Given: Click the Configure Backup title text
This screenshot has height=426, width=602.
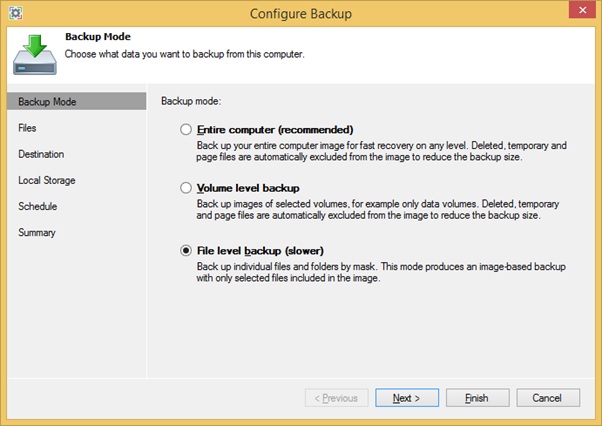Looking at the screenshot, I should pyautogui.click(x=301, y=14).
